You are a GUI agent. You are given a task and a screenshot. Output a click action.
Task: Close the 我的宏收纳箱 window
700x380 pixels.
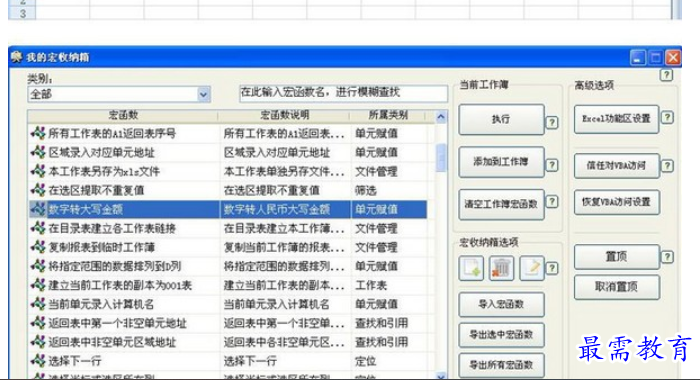coord(673,57)
